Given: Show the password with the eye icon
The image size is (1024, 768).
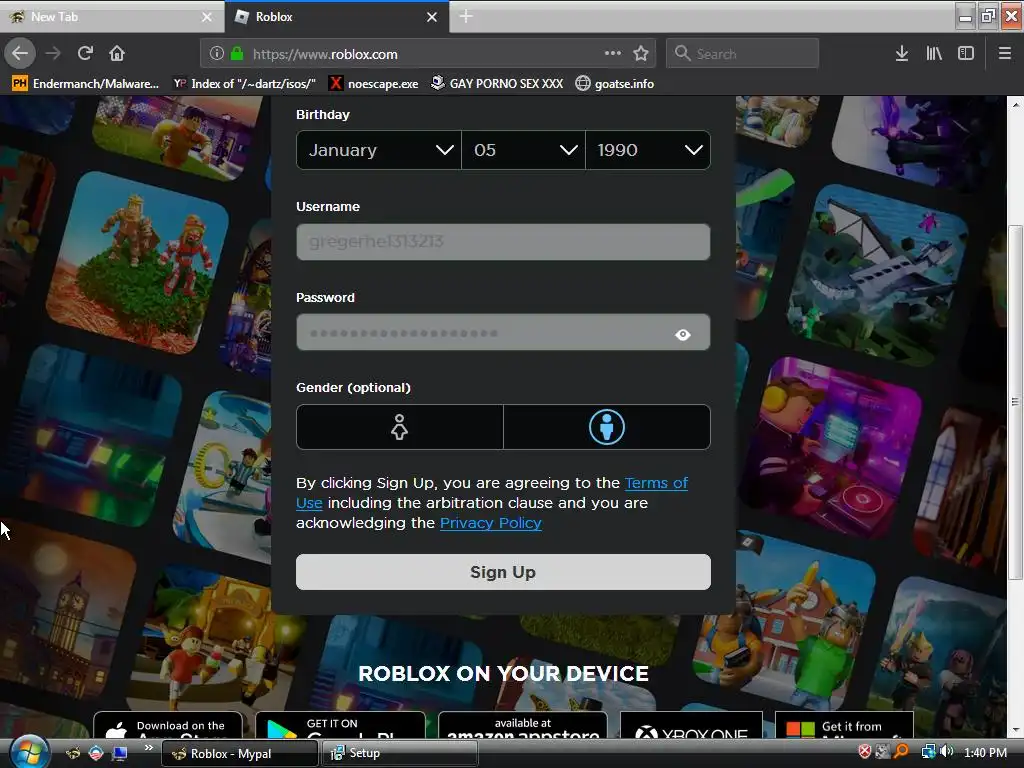Looking at the screenshot, I should 682,334.
